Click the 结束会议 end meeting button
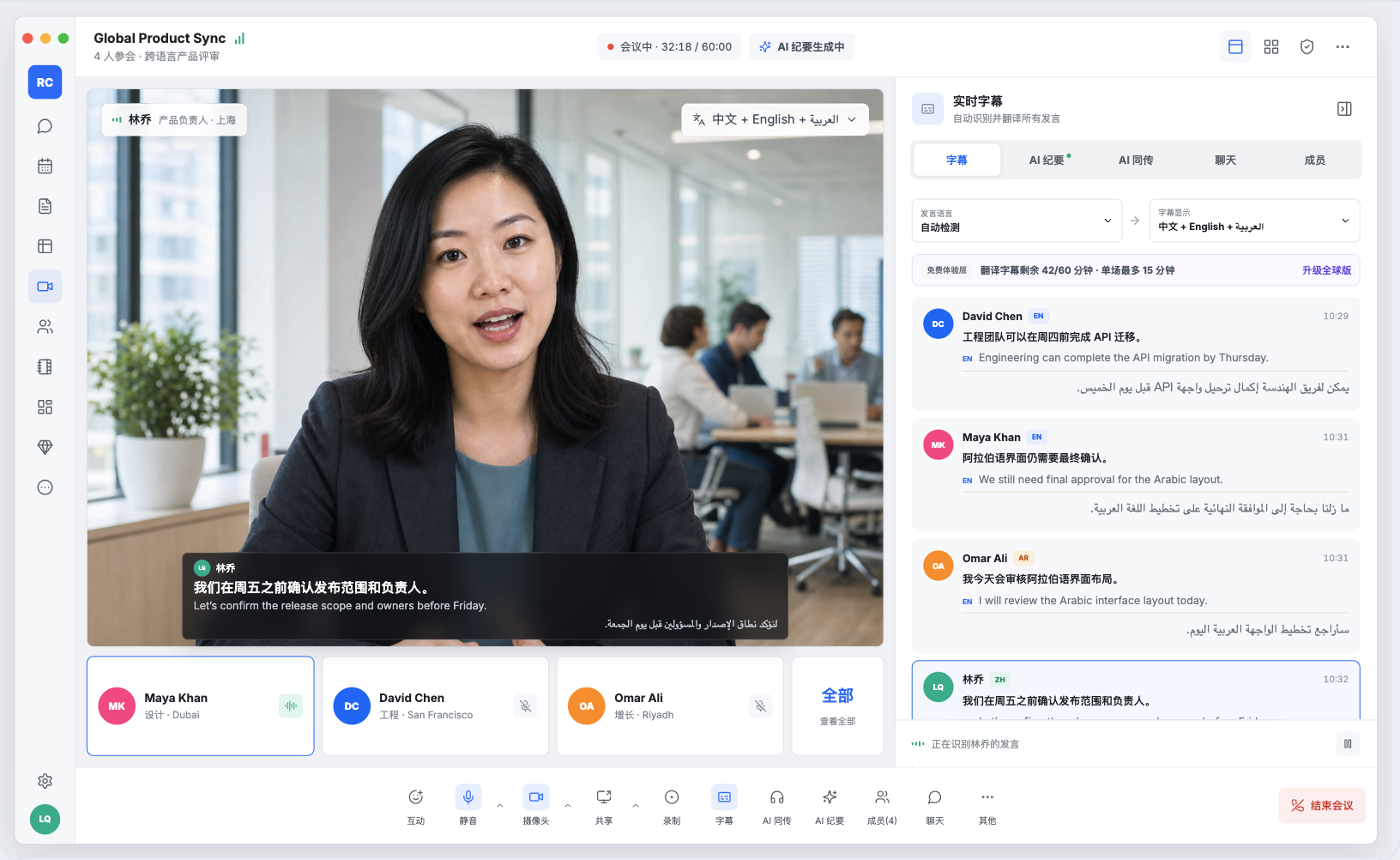 1322,806
